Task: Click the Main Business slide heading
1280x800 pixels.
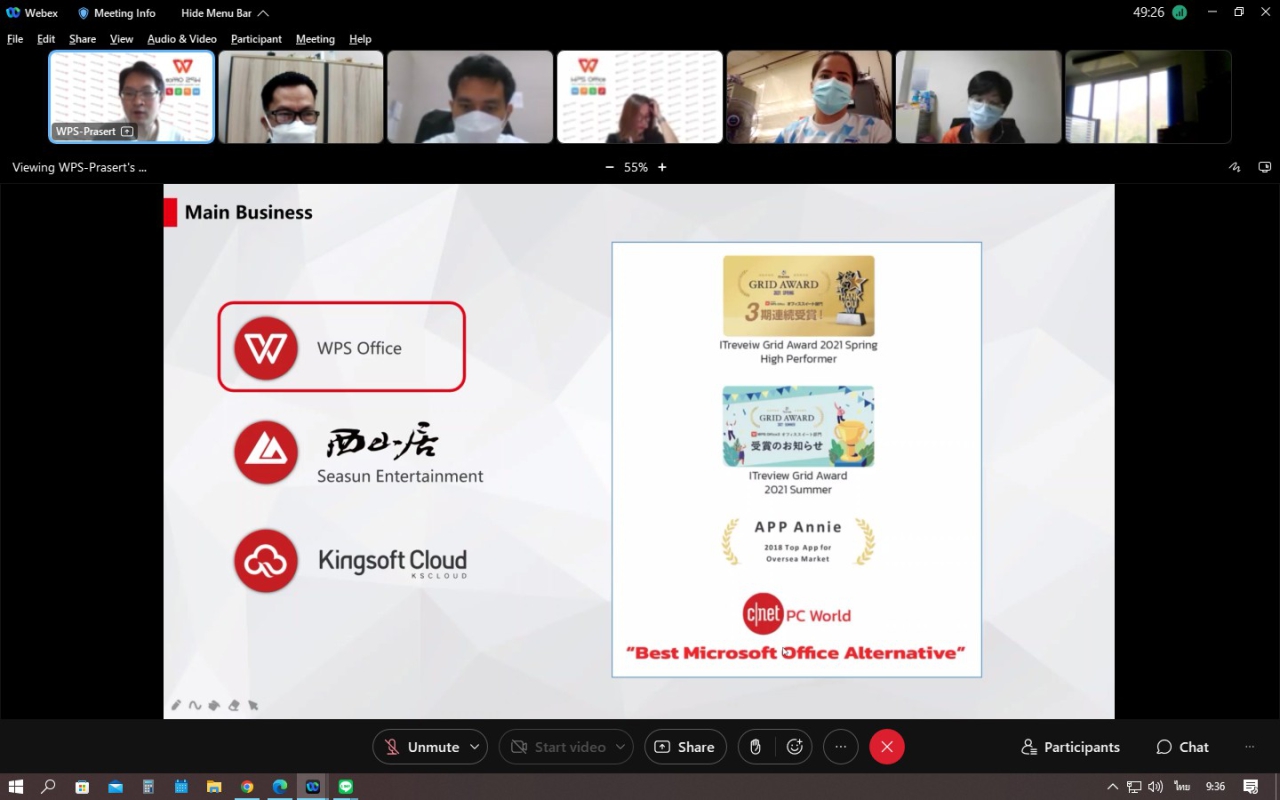Action: click(248, 212)
